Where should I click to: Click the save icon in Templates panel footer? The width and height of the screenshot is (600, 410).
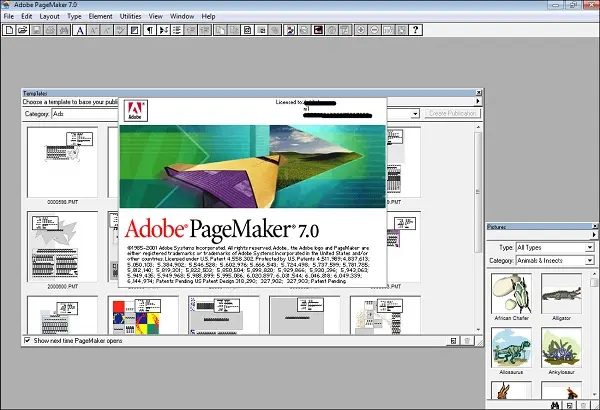(x=453, y=341)
